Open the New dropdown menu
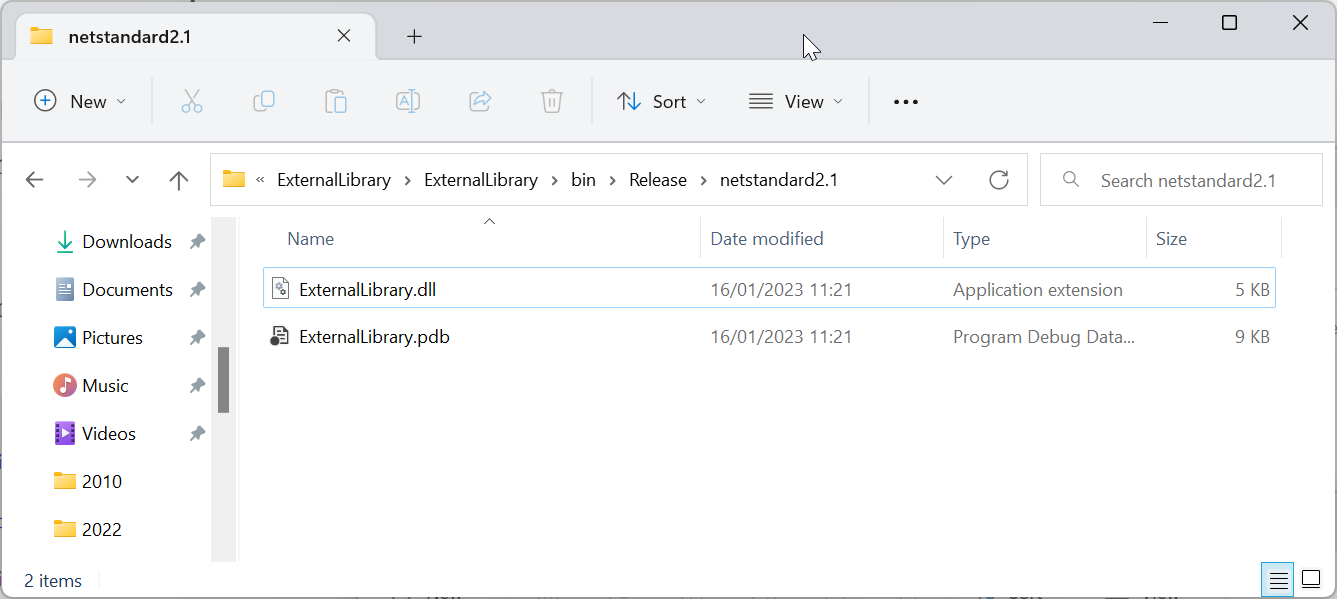Viewport: 1337px width, 599px height. pyautogui.click(x=80, y=101)
